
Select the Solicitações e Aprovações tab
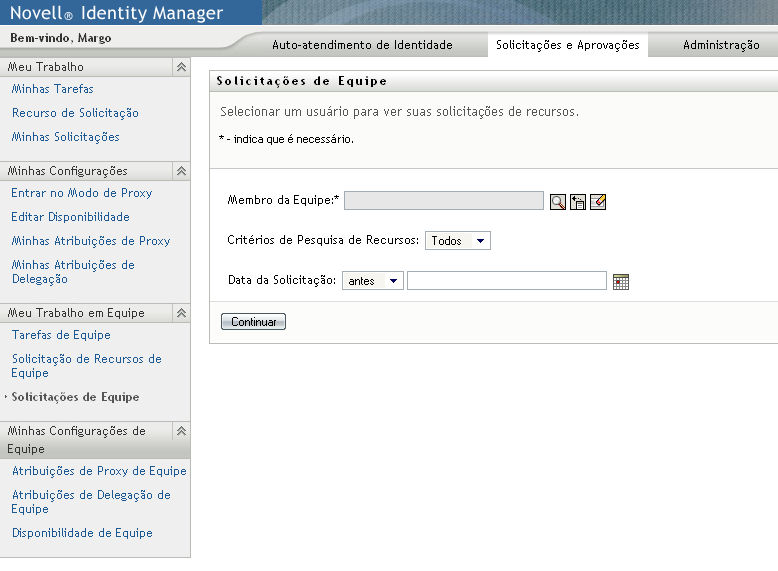(568, 45)
